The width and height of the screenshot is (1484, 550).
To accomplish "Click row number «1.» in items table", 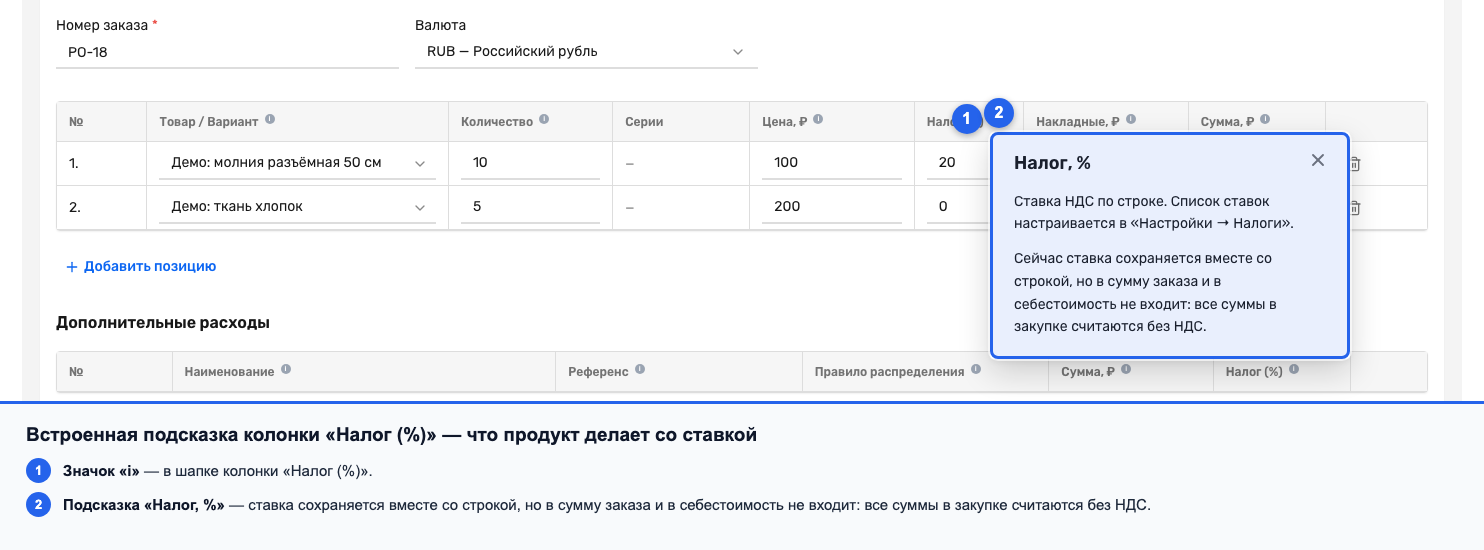I will [x=75, y=163].
